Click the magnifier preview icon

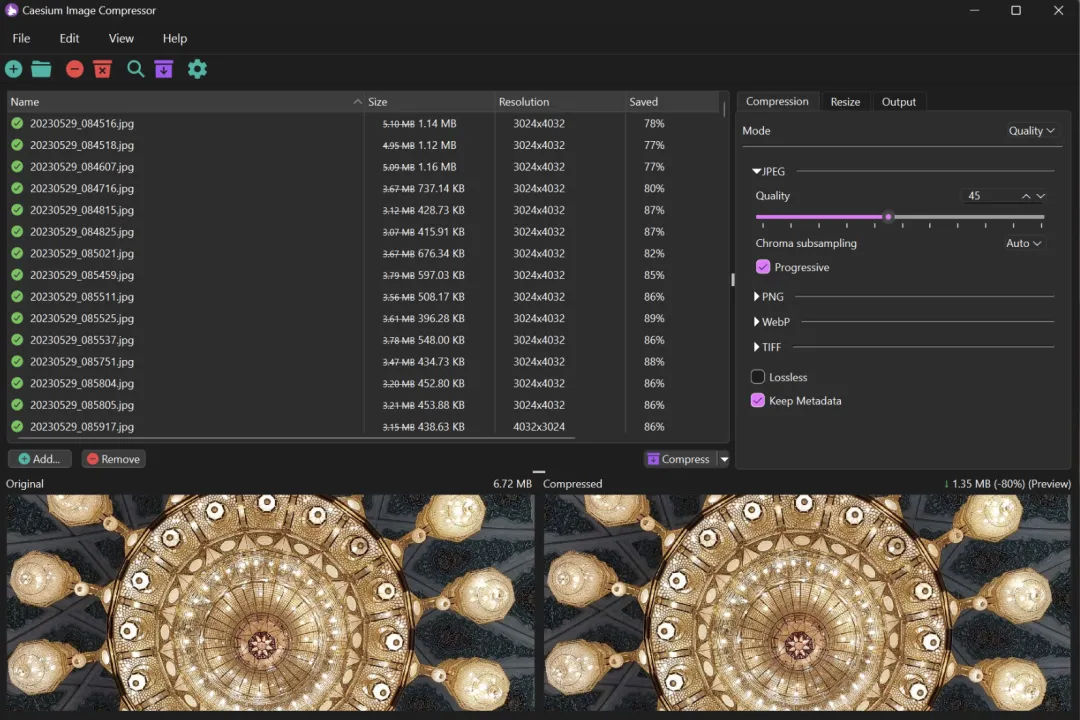[135, 69]
